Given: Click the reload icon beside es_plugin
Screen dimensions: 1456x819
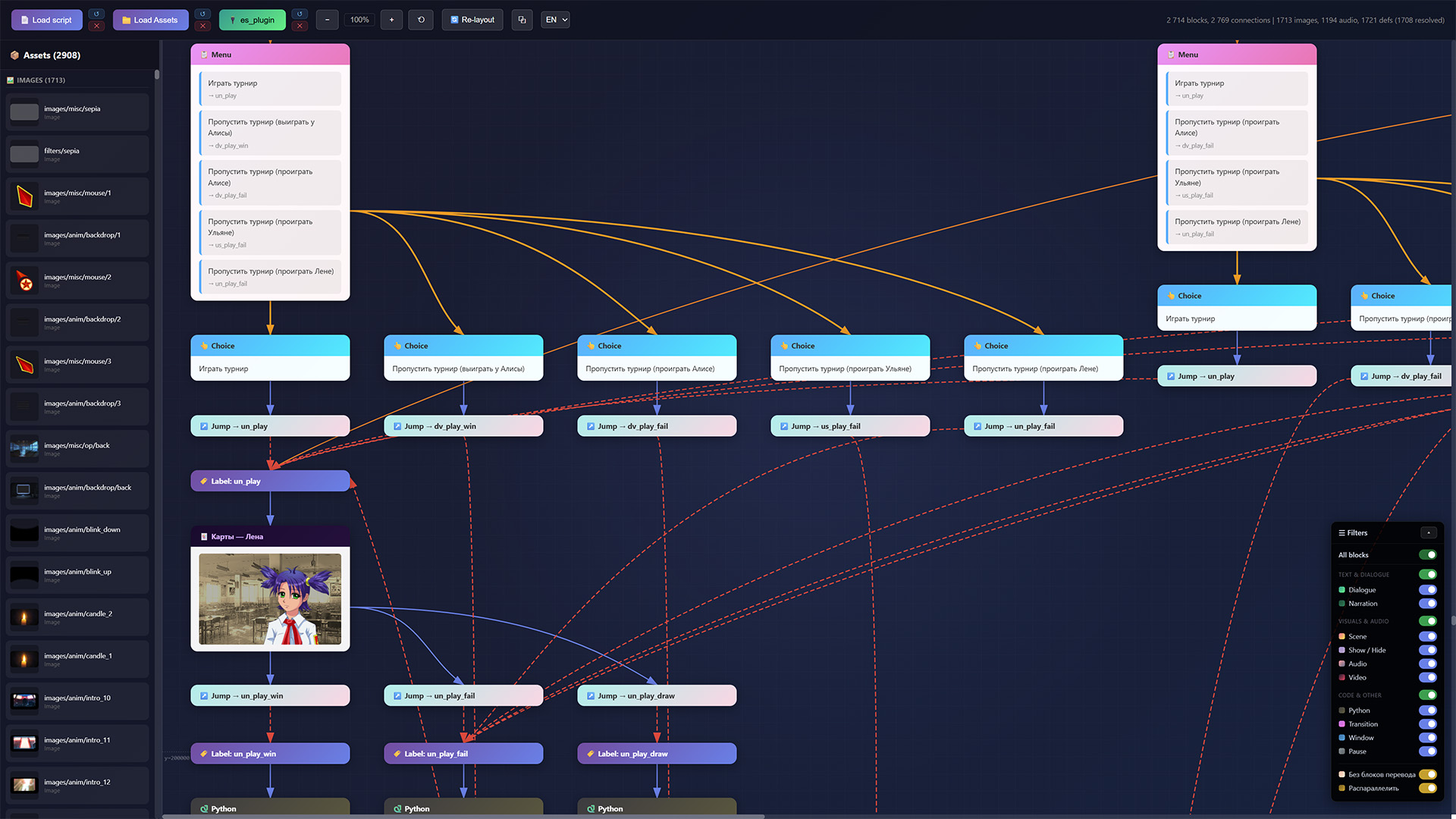Looking at the screenshot, I should tap(300, 14).
